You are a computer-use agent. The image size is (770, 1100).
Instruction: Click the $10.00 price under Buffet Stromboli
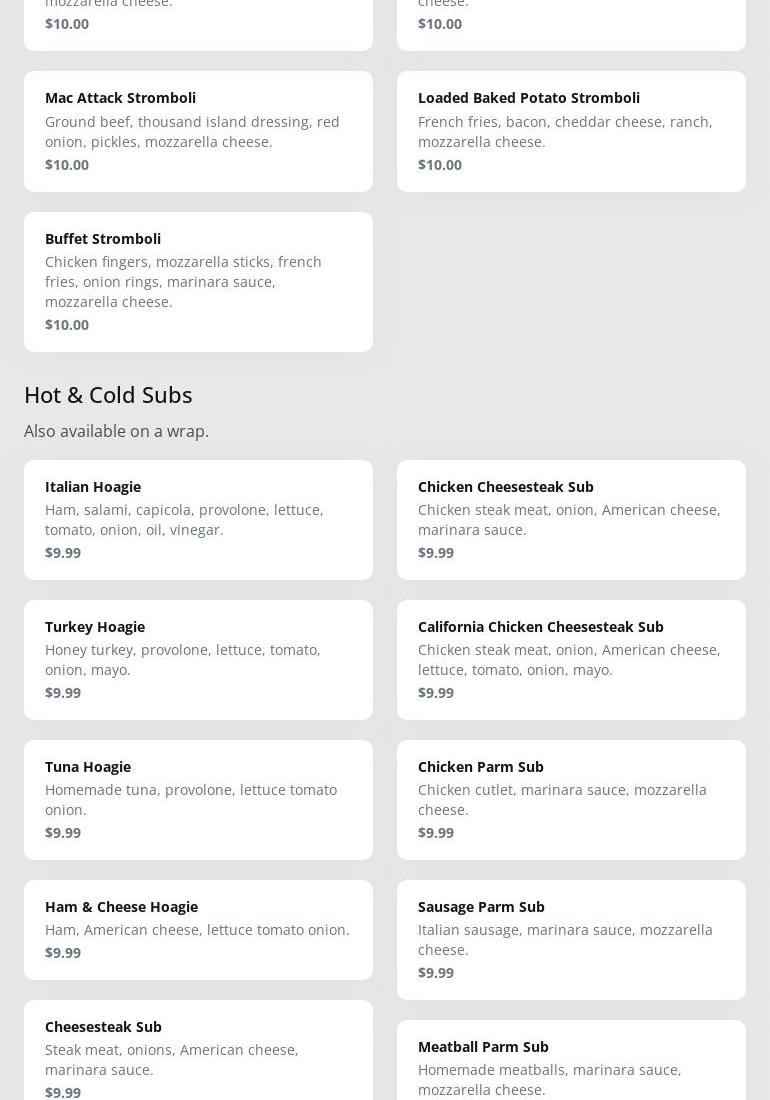tap(67, 324)
